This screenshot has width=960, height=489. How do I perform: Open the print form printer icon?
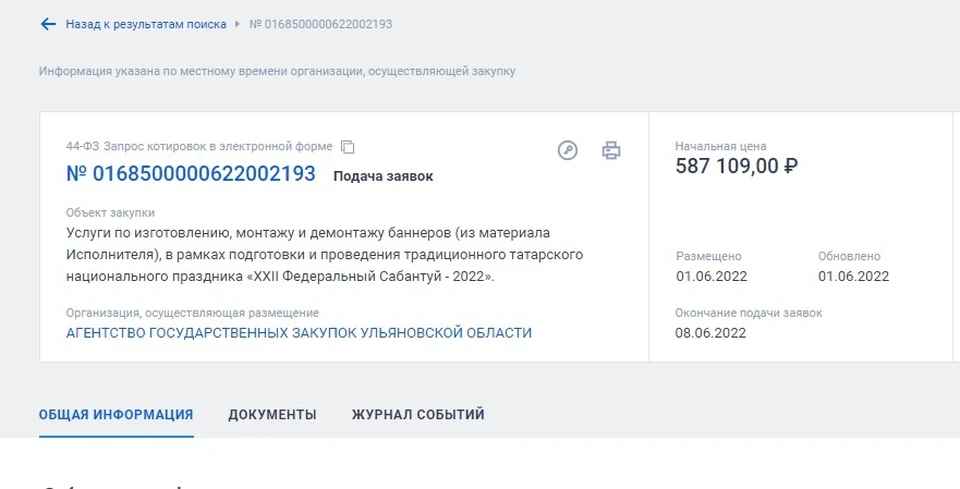tap(611, 150)
